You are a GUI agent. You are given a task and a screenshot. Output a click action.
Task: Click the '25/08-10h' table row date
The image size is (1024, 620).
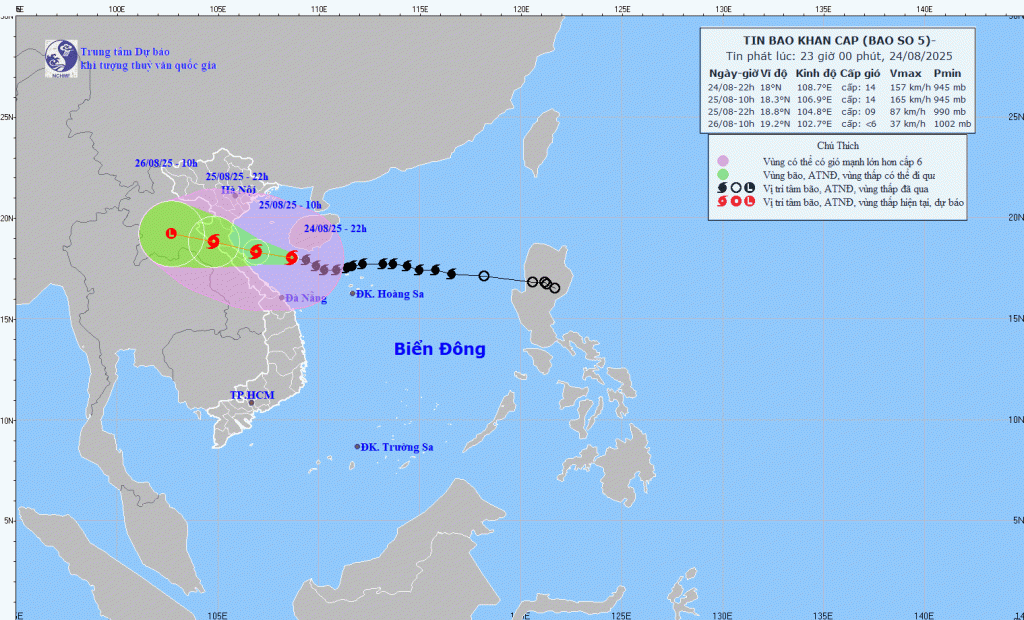731,99
